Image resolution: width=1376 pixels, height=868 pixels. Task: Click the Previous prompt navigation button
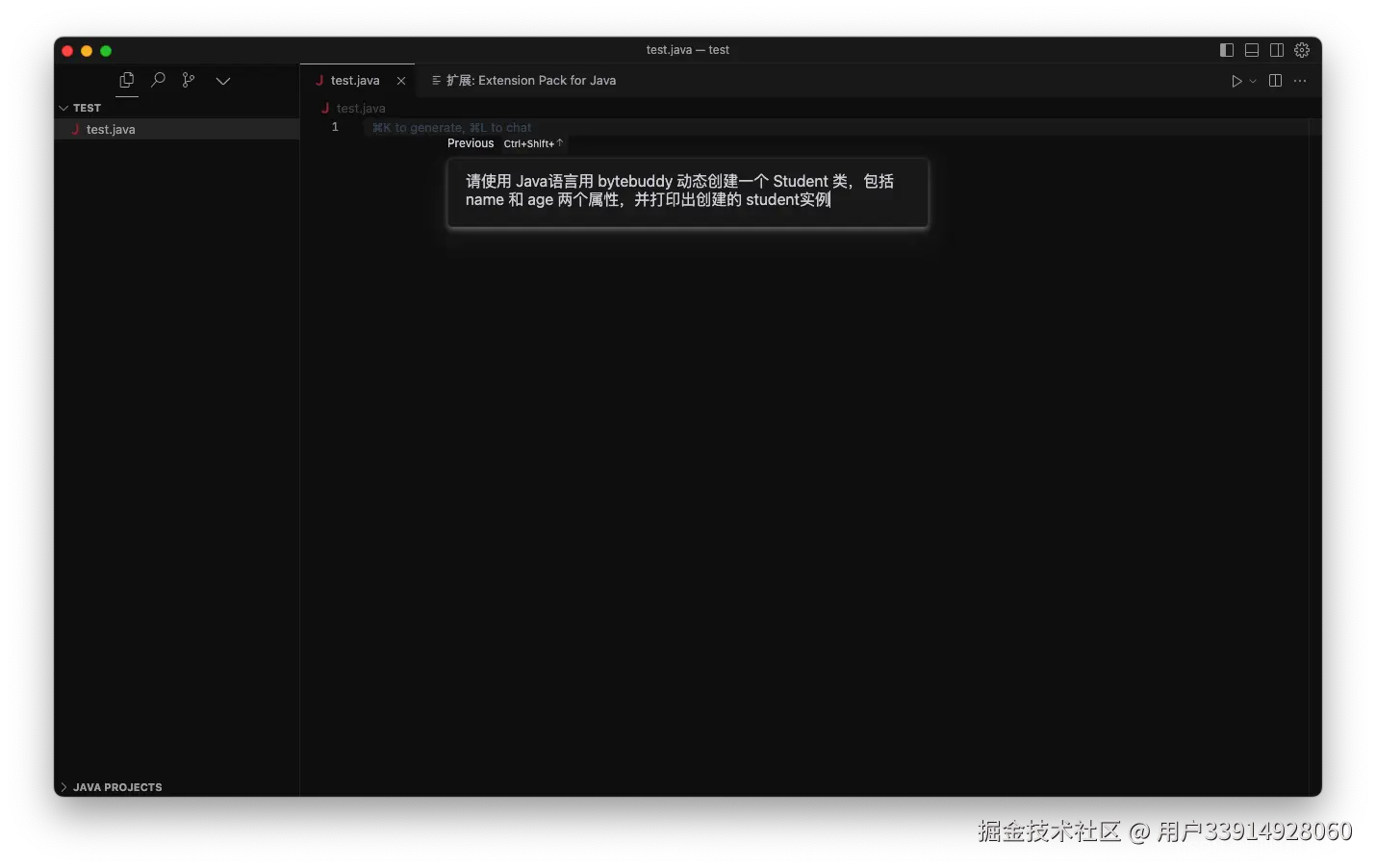(471, 143)
